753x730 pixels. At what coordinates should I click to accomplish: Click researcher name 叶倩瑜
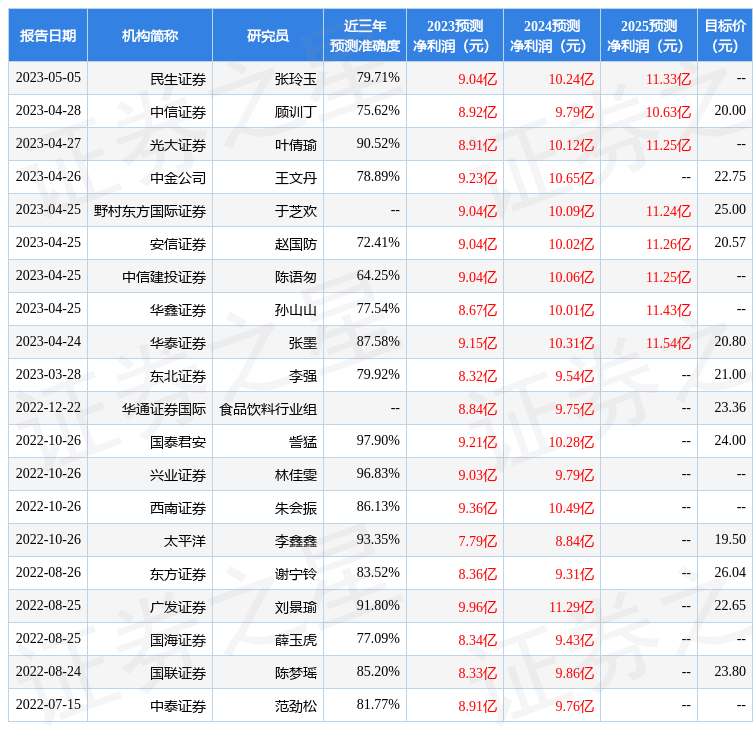click(296, 145)
